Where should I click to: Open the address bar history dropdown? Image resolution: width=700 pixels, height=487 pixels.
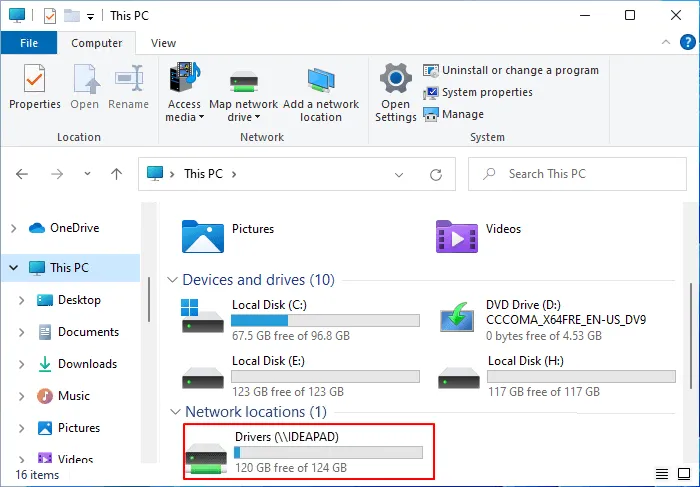click(x=399, y=175)
